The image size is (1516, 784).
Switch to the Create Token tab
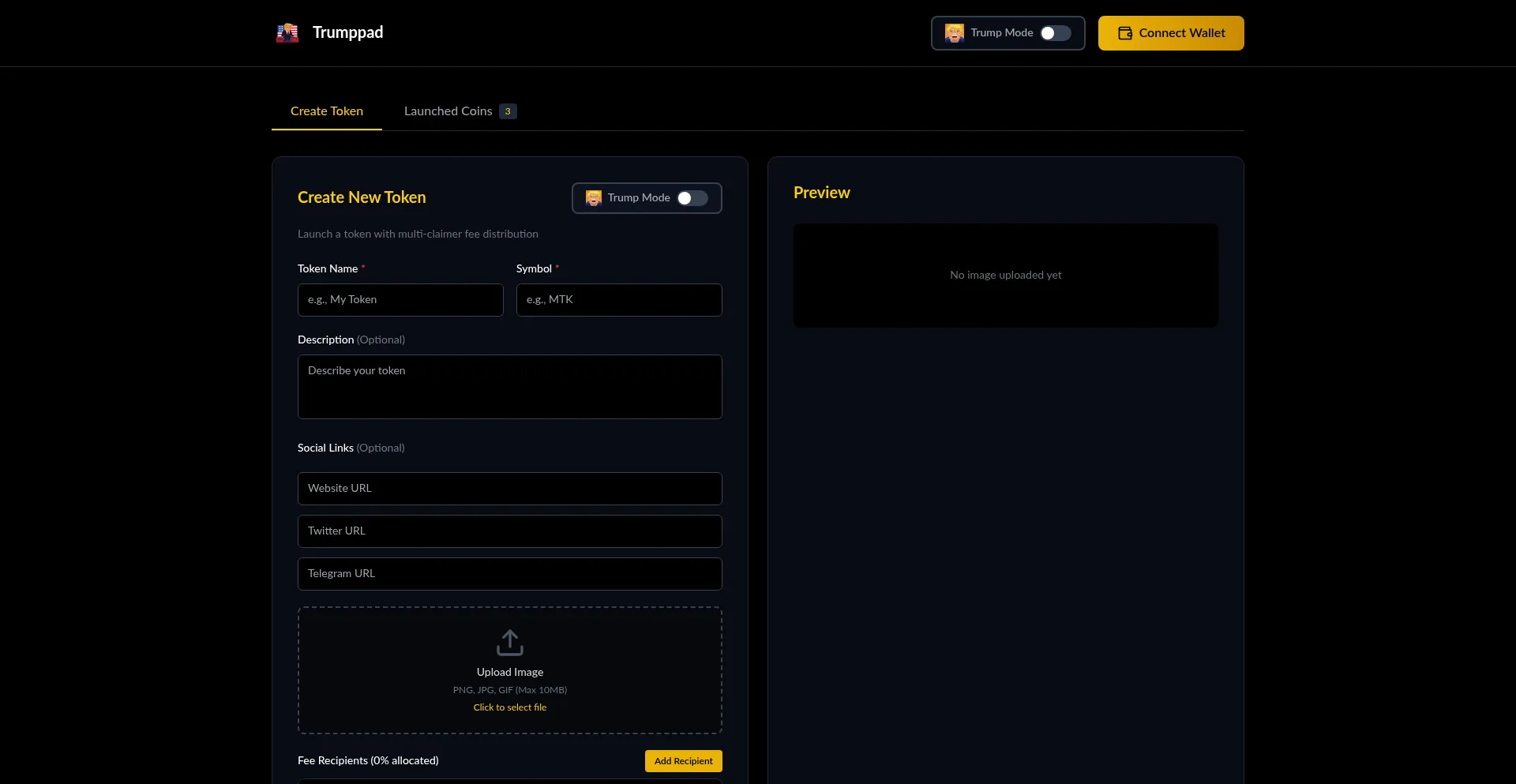[327, 111]
